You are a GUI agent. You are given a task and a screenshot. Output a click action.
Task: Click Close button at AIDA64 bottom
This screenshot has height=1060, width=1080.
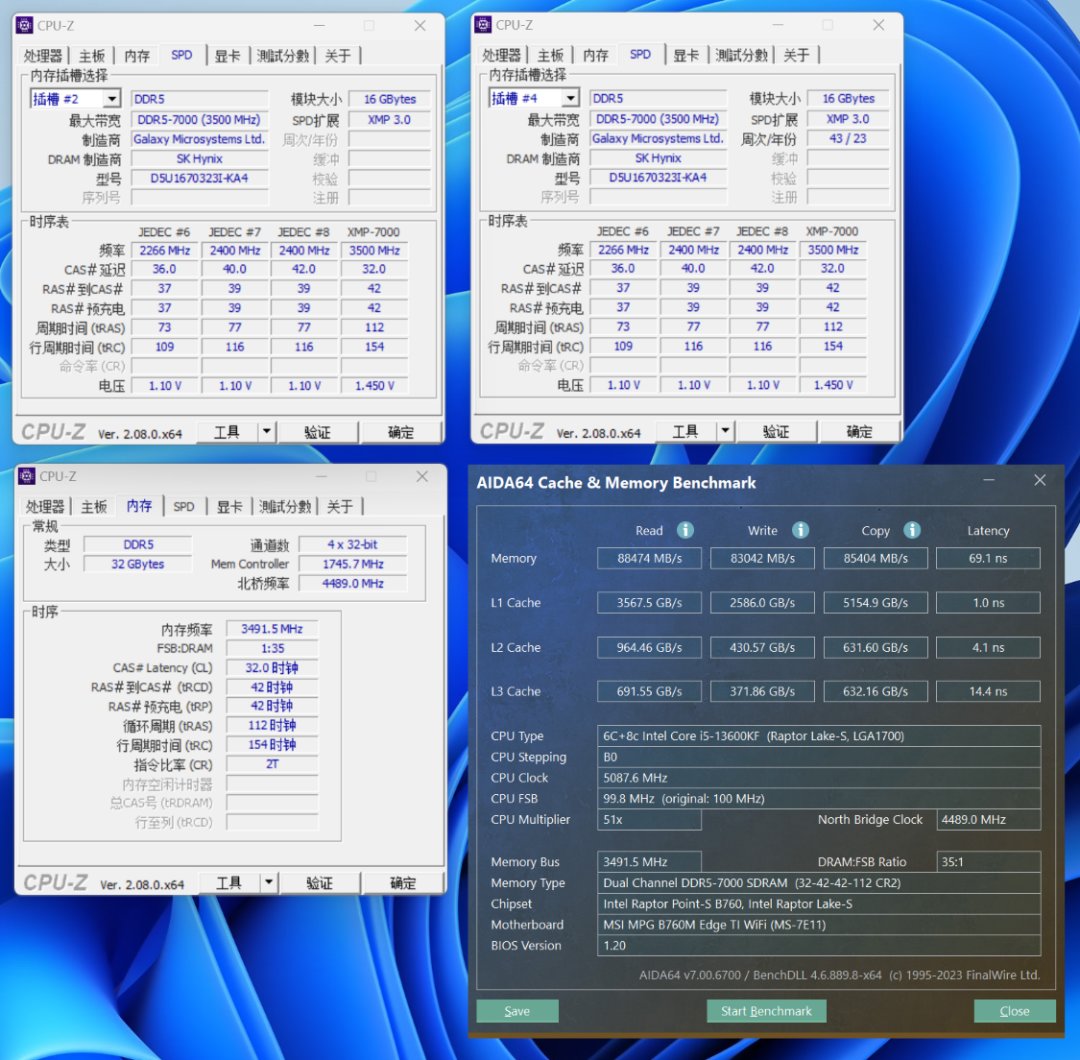pos(1015,1010)
